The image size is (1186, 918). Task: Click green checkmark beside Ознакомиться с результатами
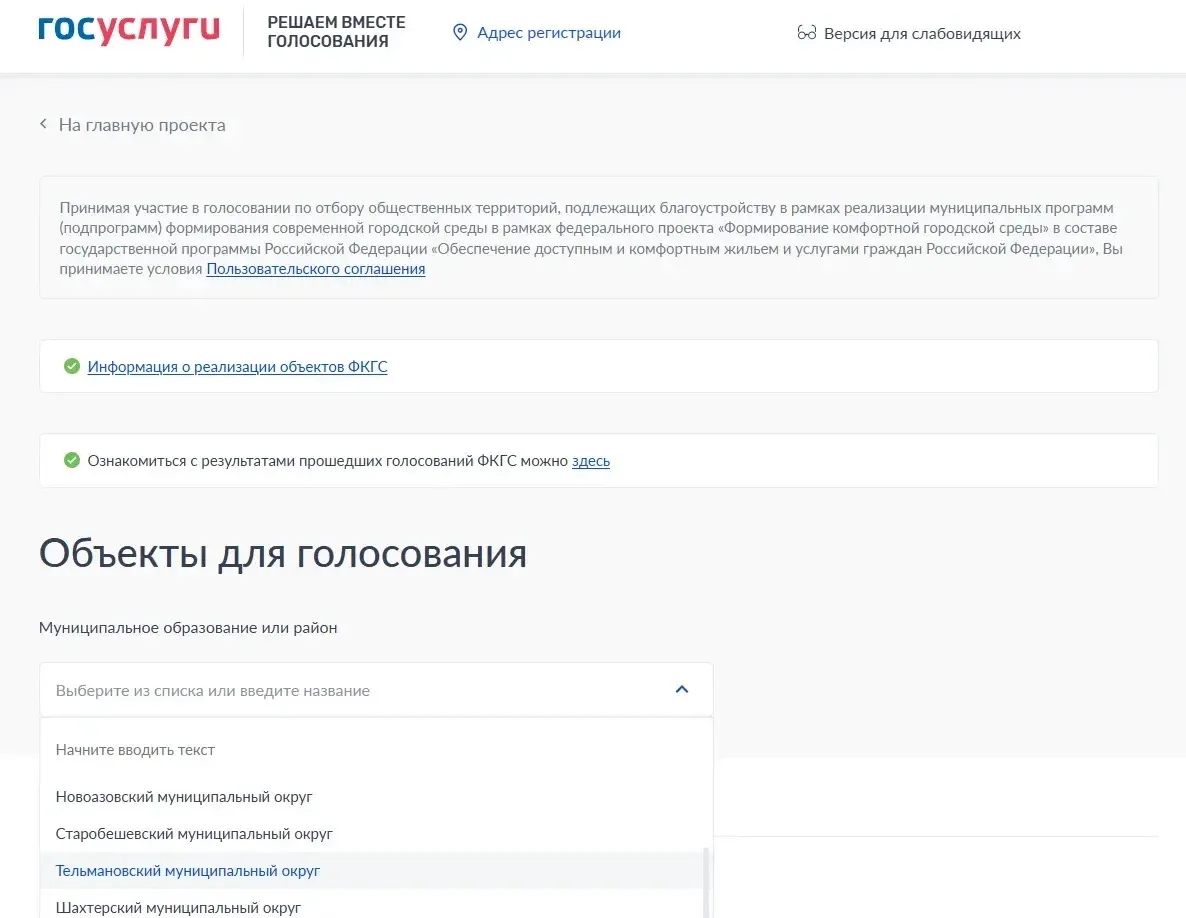coord(71,460)
